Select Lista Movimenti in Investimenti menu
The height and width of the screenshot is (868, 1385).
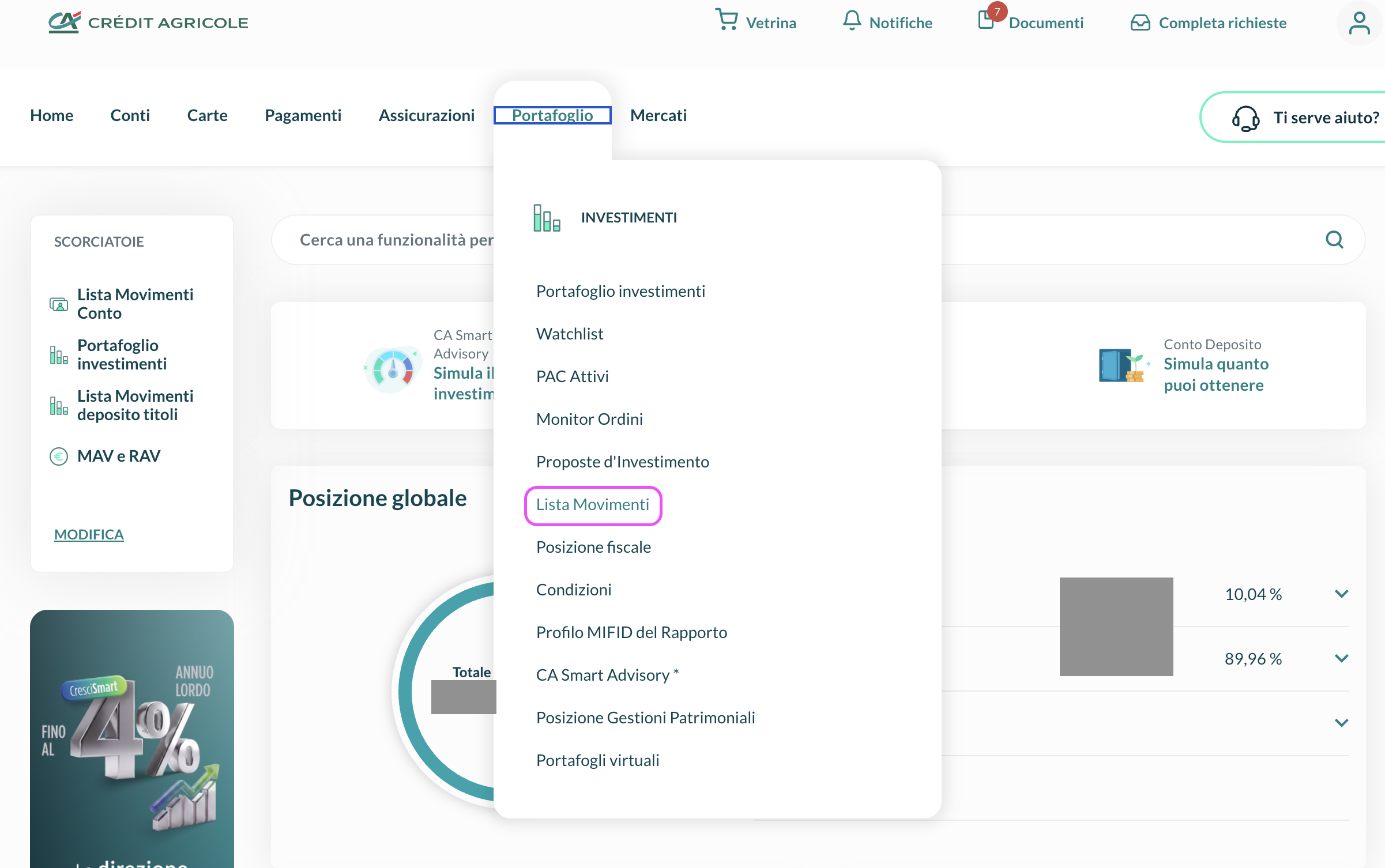593,505
